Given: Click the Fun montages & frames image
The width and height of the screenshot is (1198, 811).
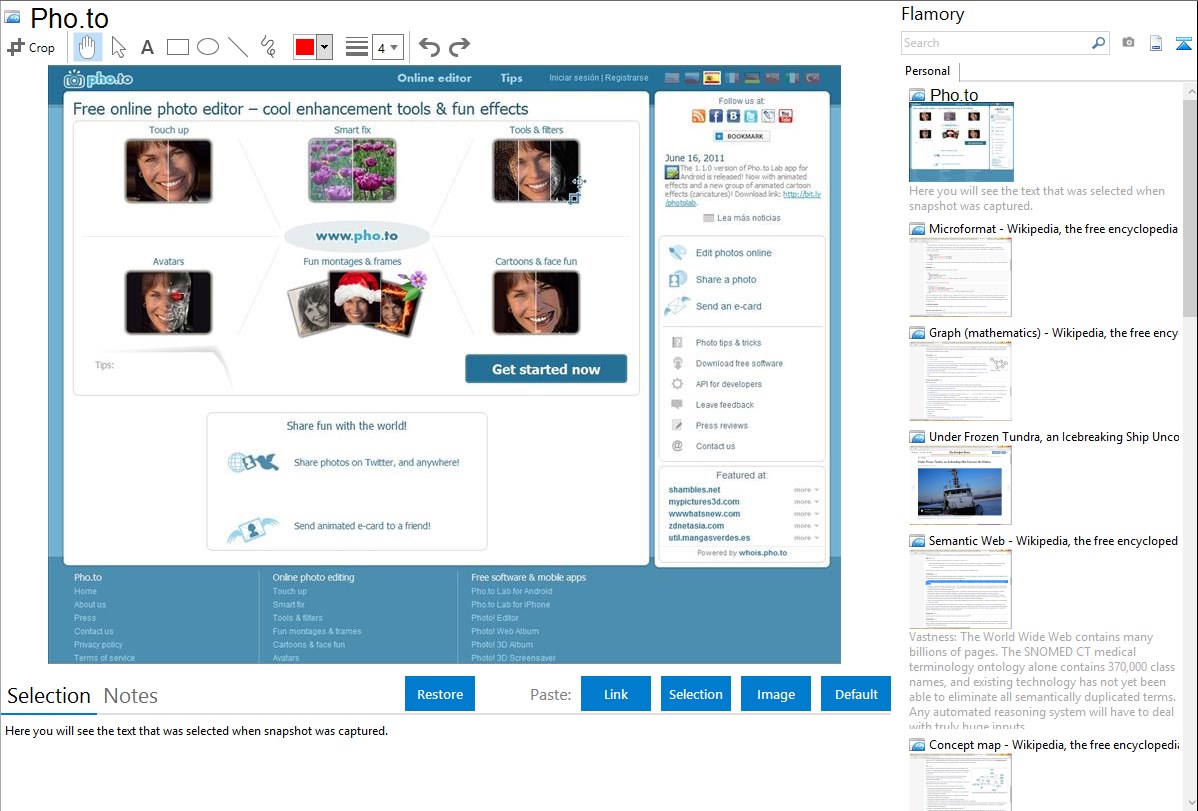Looking at the screenshot, I should [356, 303].
